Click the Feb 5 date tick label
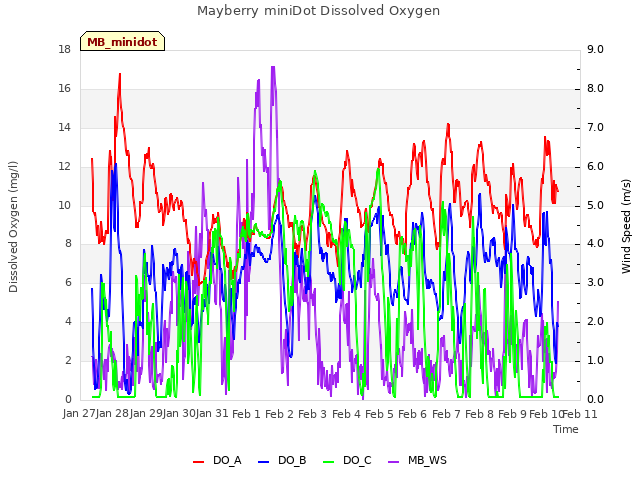640x480 pixels. (379, 414)
